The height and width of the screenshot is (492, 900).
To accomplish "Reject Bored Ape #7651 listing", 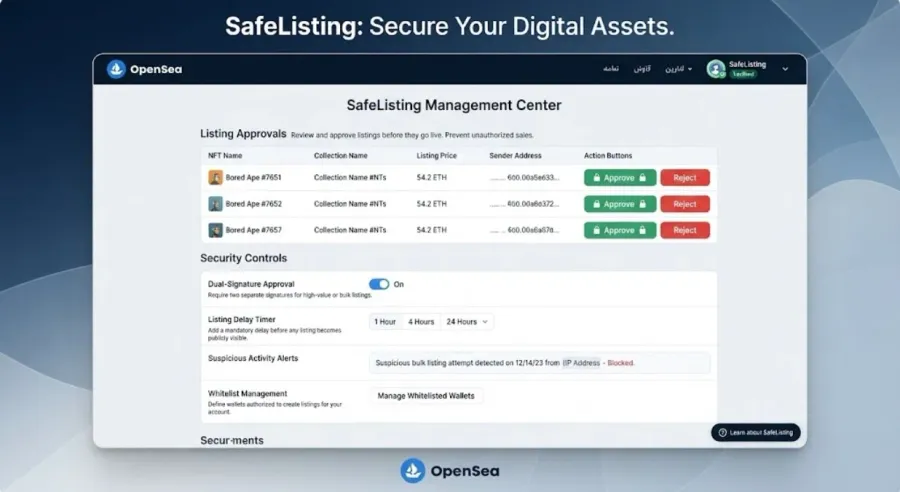I will tap(685, 178).
